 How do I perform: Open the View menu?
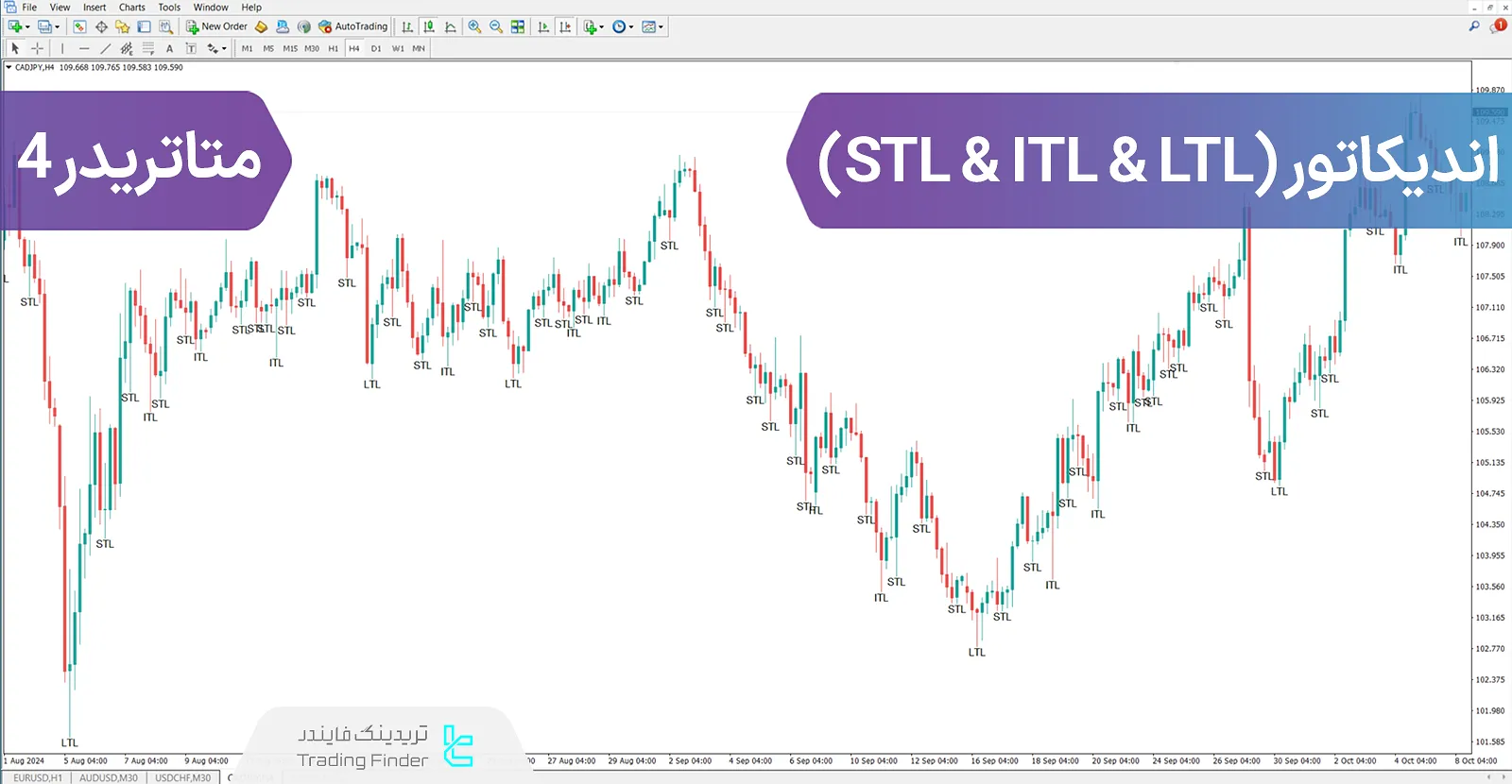(60, 7)
